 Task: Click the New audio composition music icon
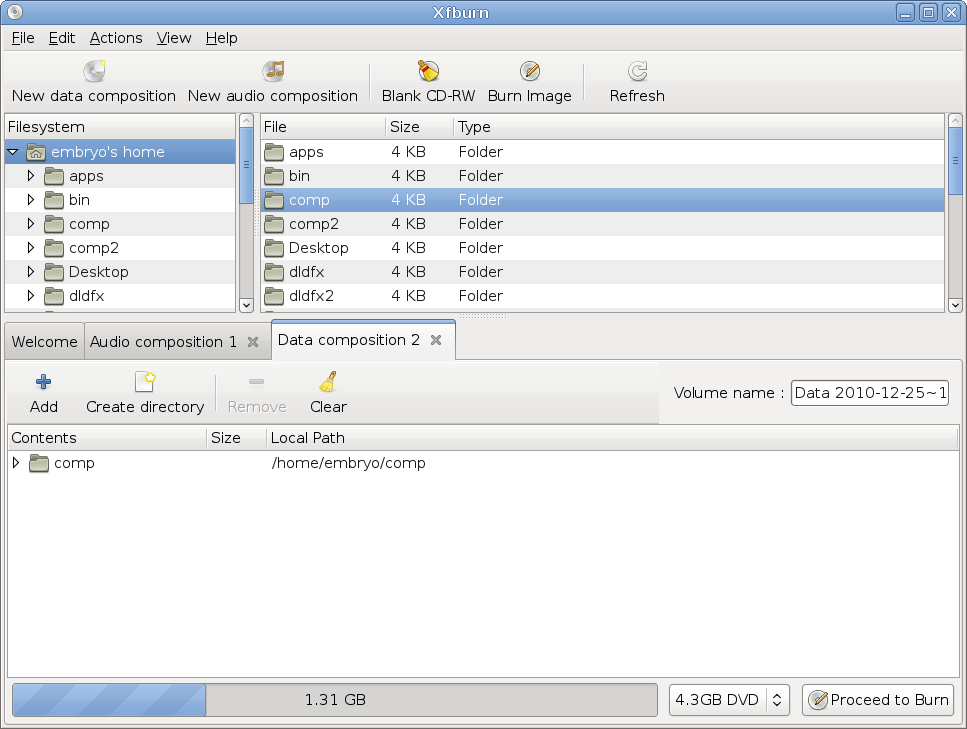click(273, 72)
